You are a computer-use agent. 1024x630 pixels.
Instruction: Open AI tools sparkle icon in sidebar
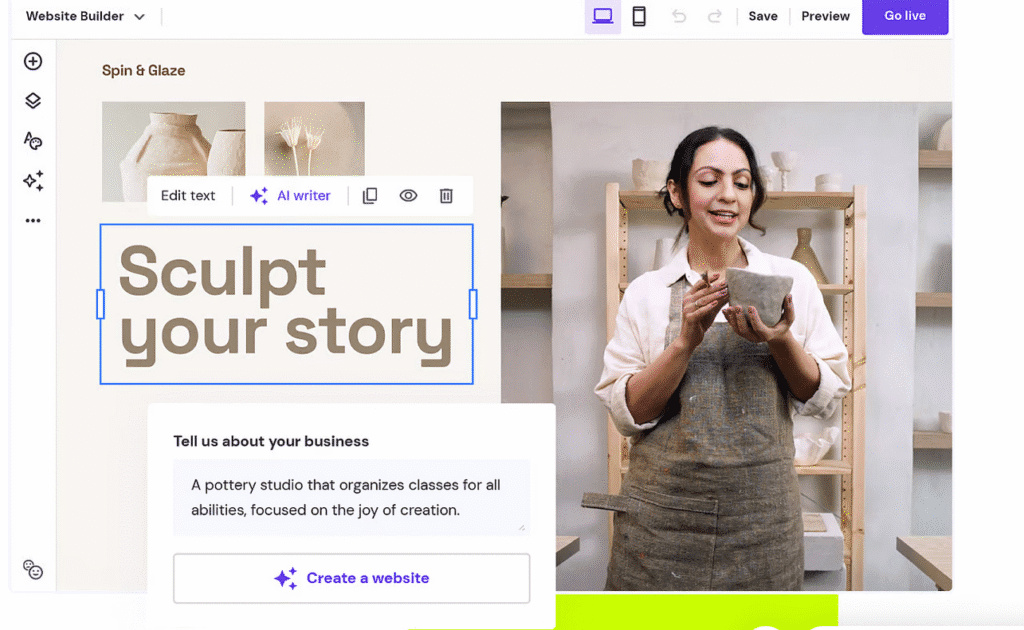coord(33,181)
